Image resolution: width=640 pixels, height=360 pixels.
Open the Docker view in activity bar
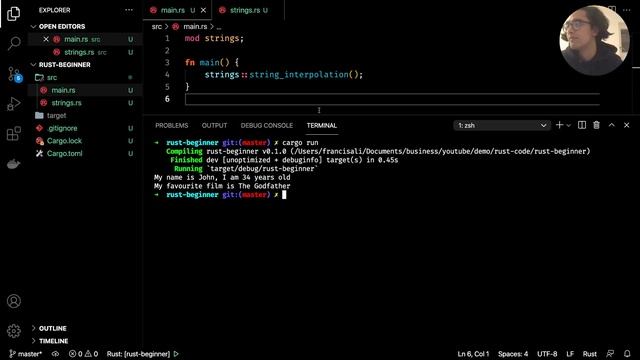pyautogui.click(x=13, y=164)
